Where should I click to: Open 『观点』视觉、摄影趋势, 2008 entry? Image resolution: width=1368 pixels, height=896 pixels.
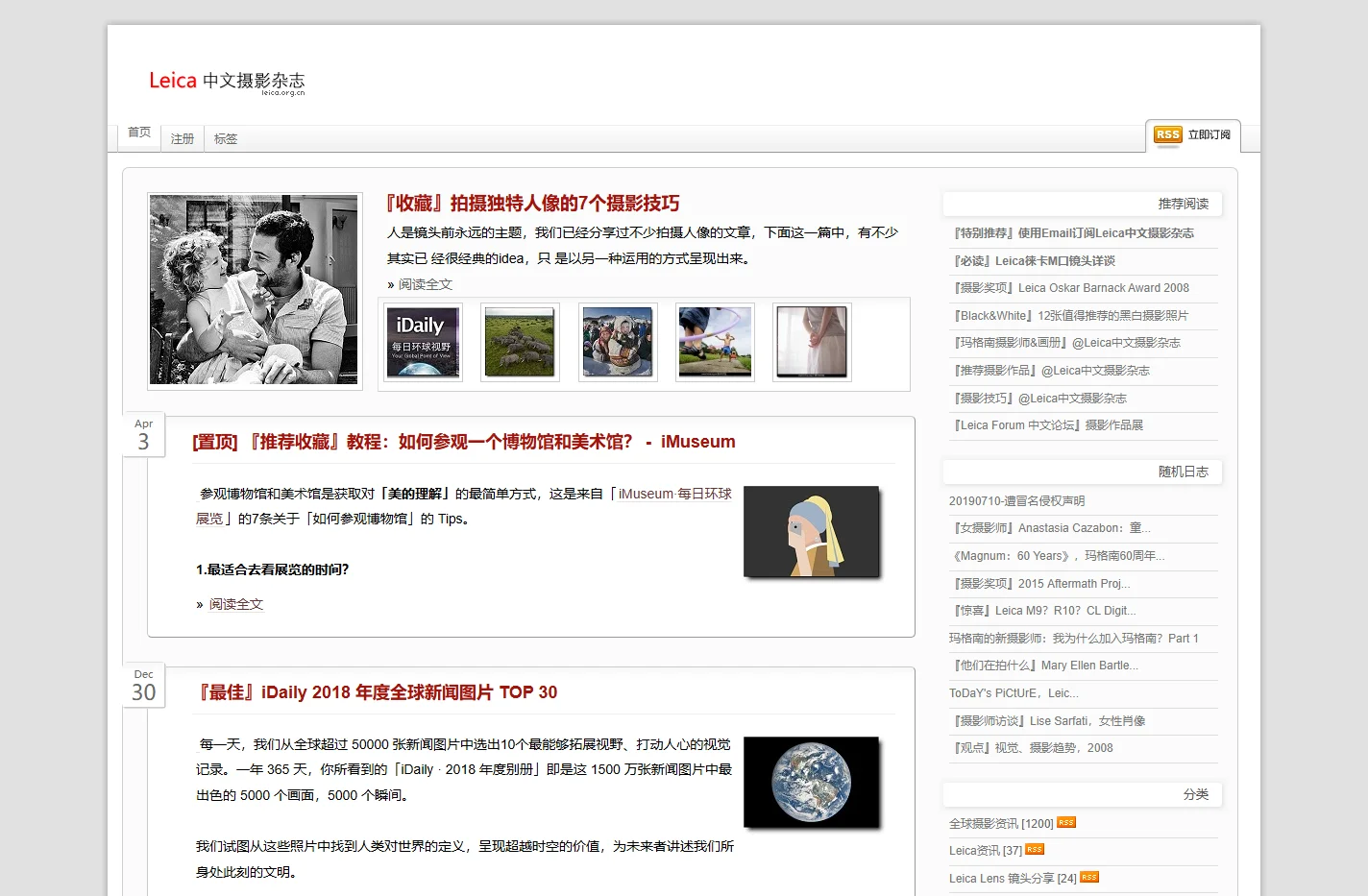coord(1032,748)
